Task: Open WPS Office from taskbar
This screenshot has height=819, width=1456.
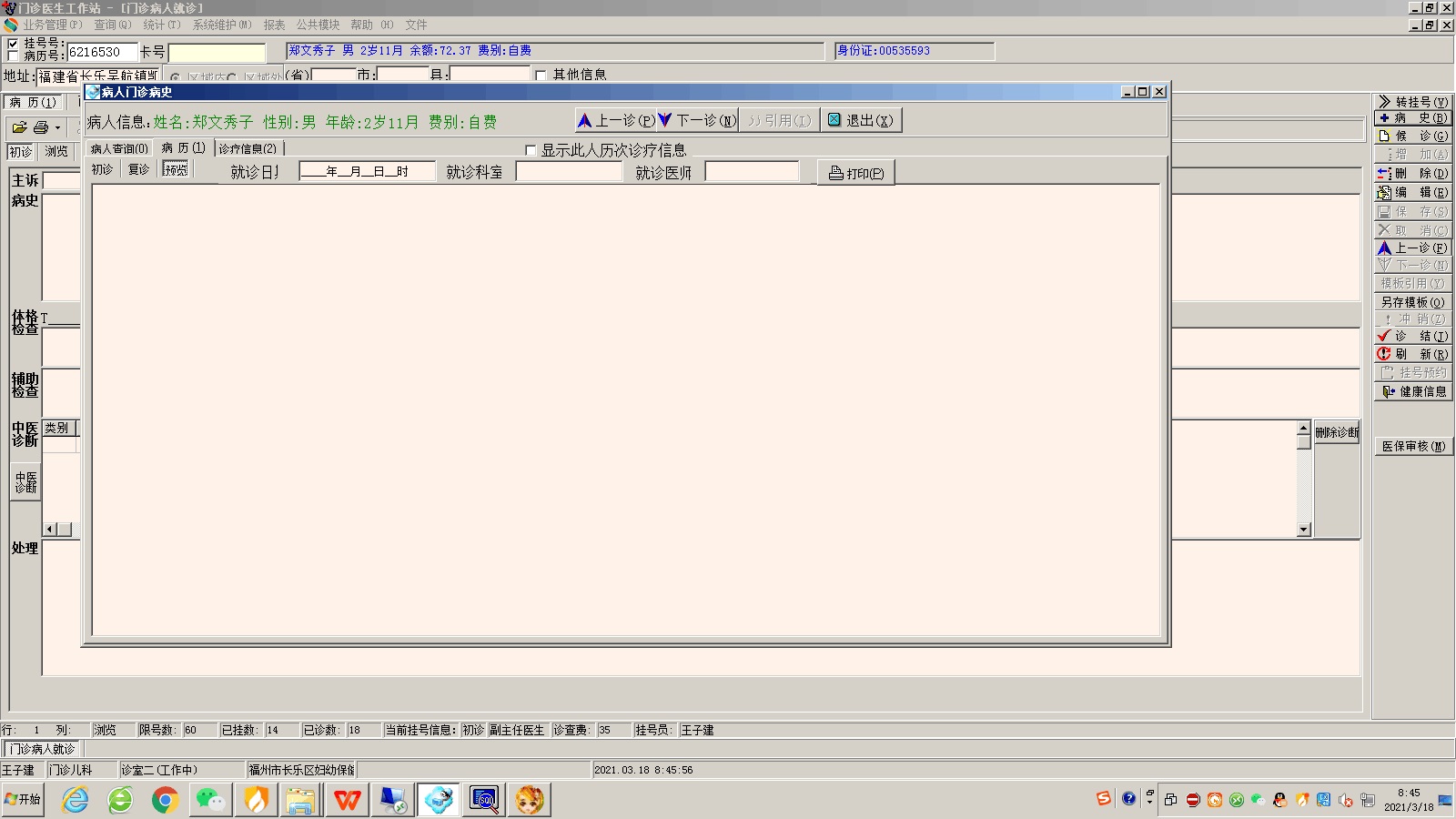Action: [347, 800]
